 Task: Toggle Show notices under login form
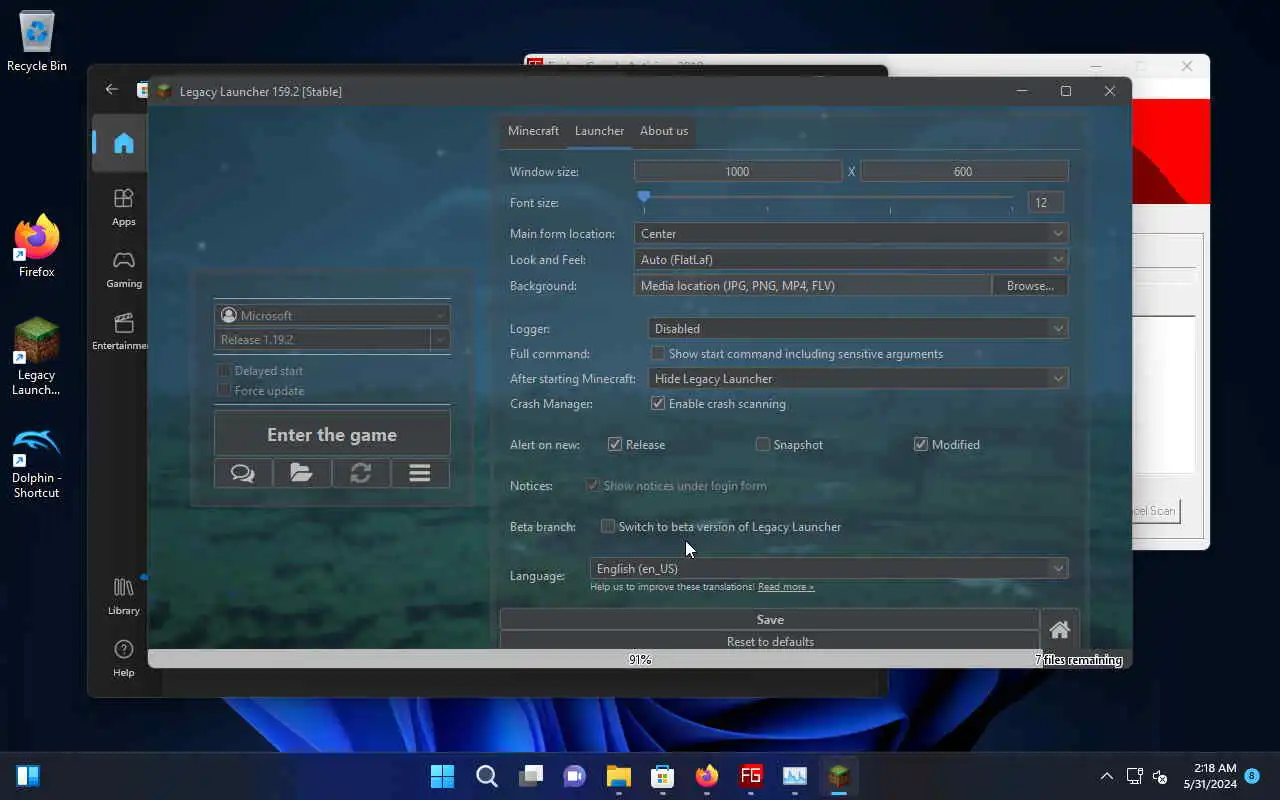(593, 485)
